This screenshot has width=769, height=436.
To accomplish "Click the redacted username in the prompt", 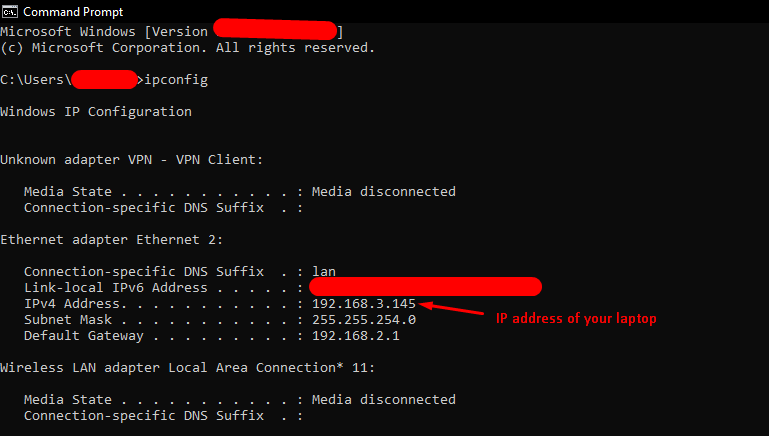I will pyautogui.click(x=103, y=79).
